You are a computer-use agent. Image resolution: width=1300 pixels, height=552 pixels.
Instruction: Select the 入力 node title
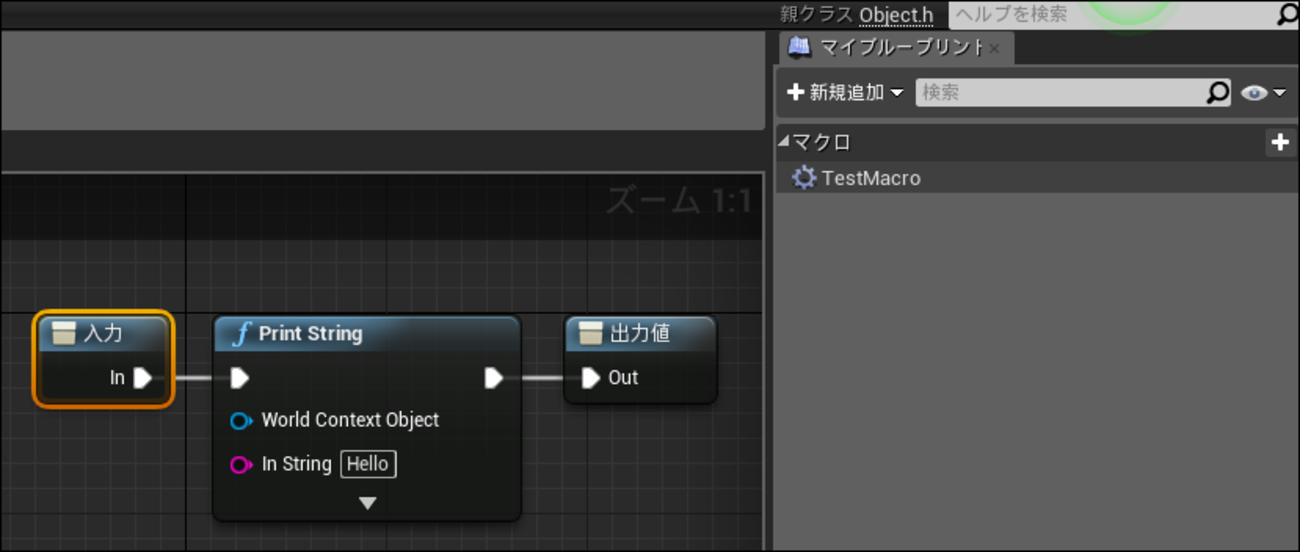point(103,333)
